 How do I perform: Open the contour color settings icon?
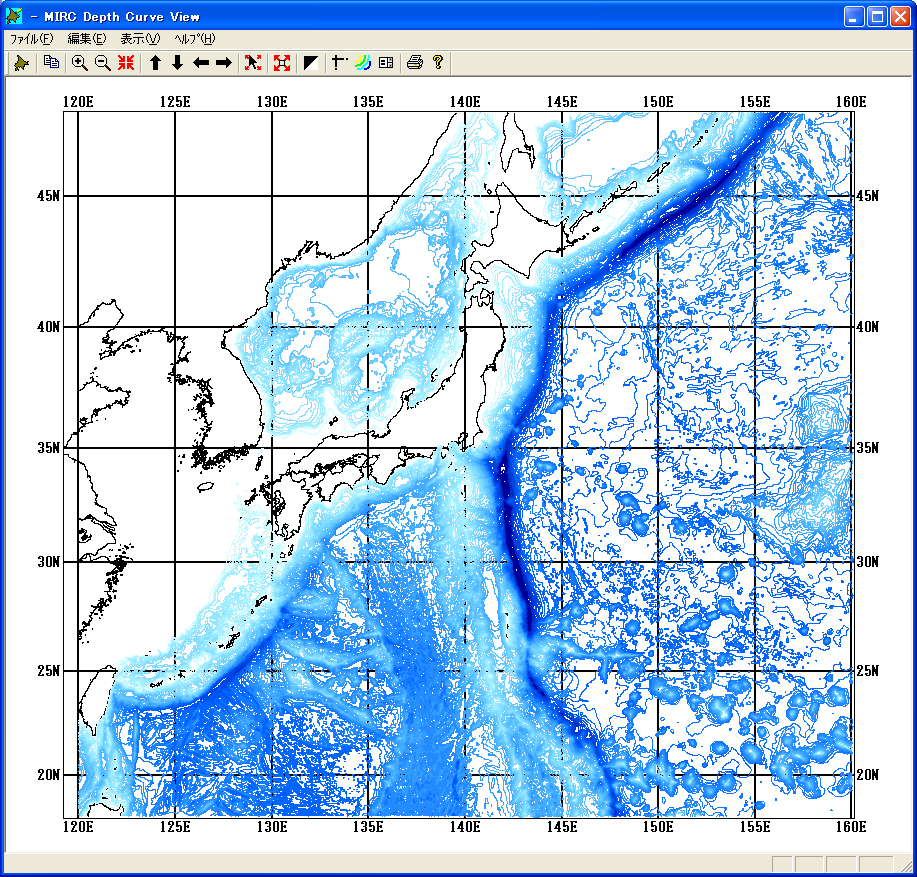[x=363, y=63]
